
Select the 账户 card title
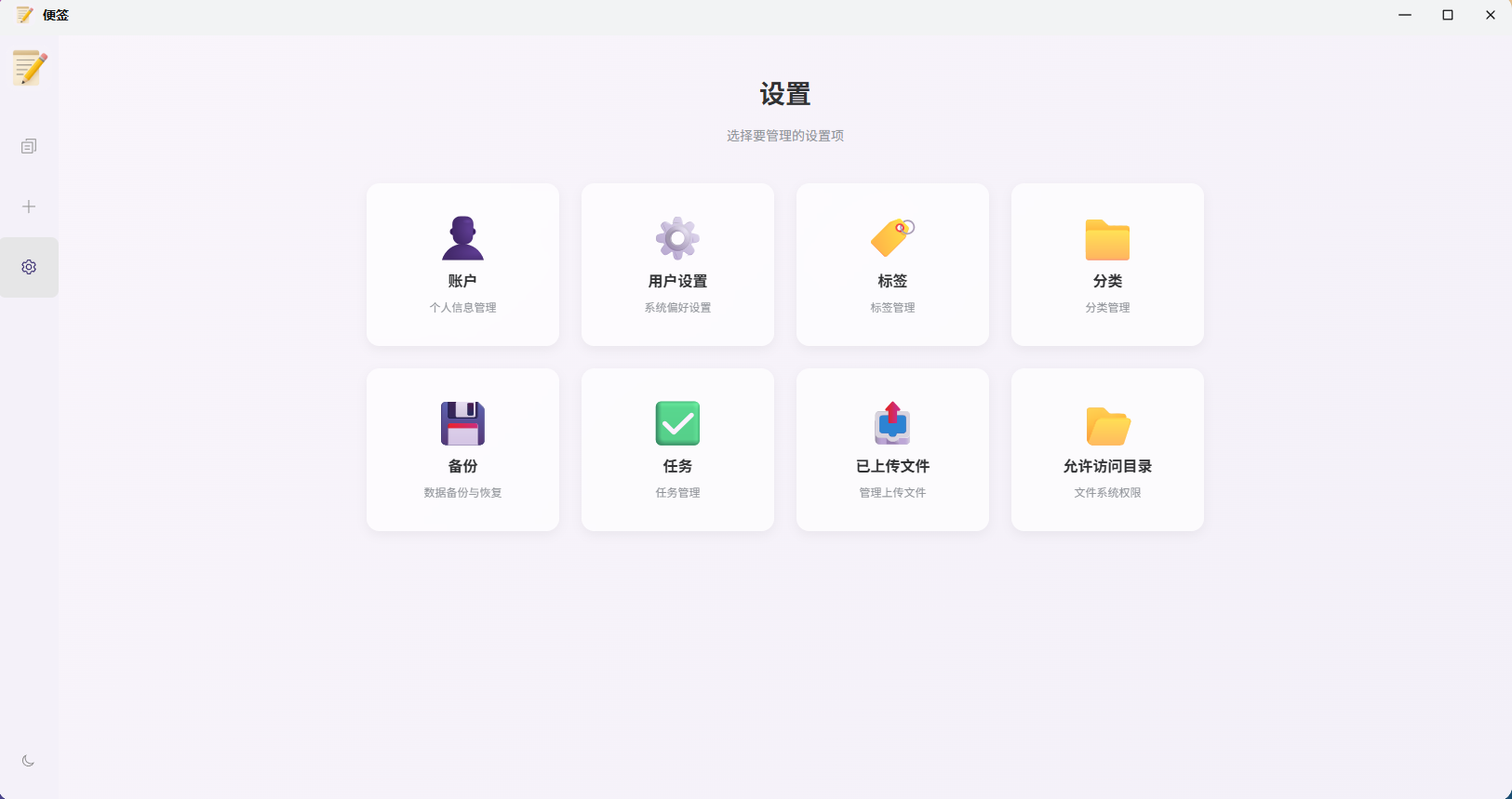click(462, 281)
